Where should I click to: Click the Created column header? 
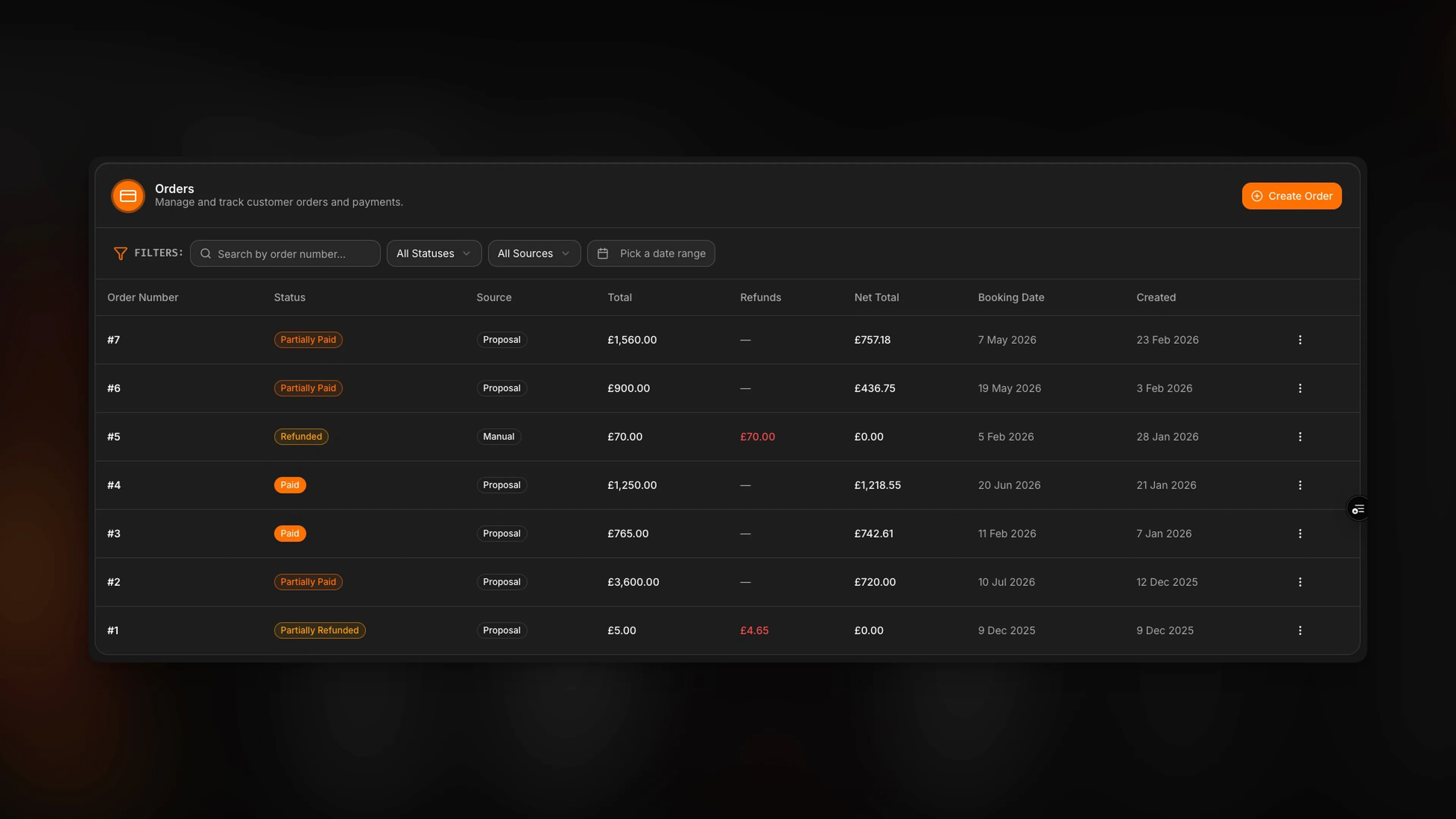[1156, 297]
